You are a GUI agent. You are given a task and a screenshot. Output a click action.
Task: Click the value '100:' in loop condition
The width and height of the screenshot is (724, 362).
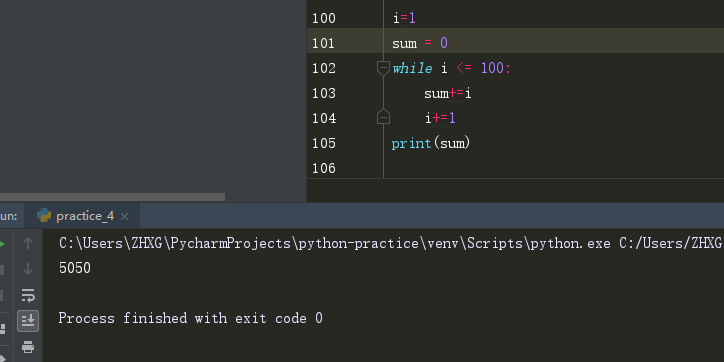click(496, 68)
